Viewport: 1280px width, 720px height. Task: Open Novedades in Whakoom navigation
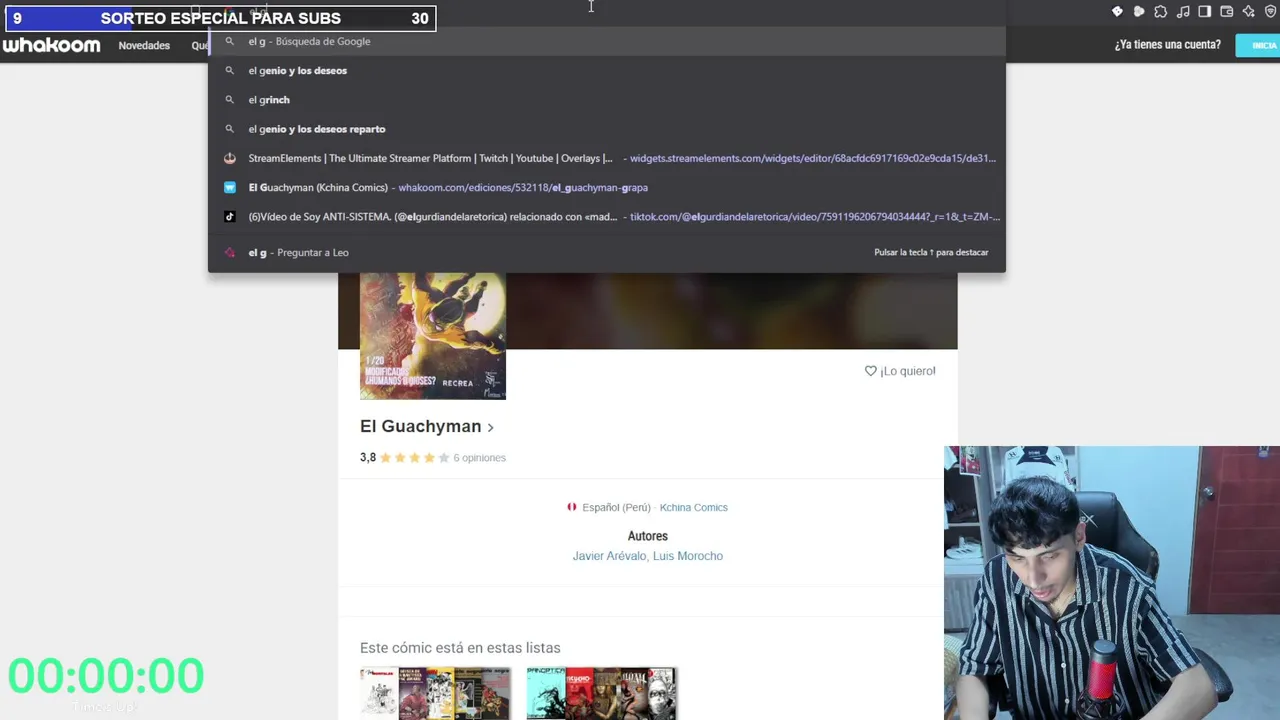(144, 46)
